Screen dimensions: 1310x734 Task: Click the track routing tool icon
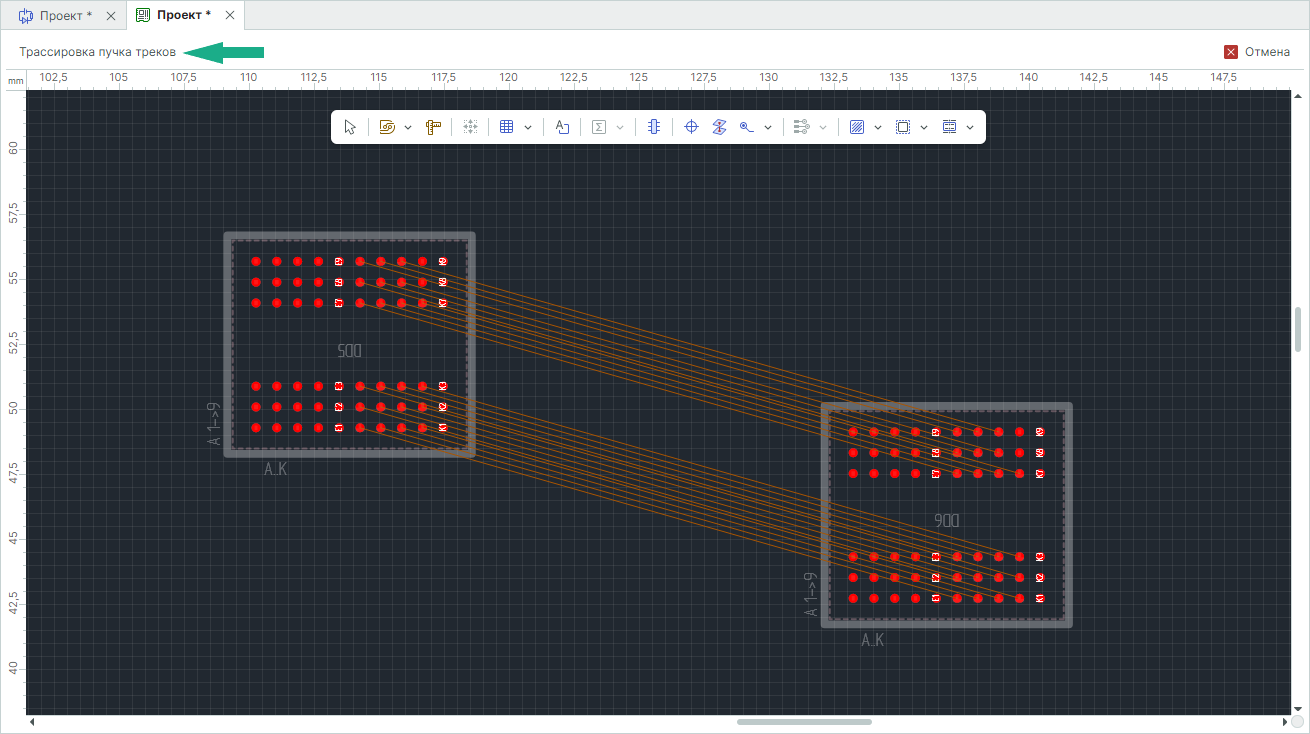coord(387,127)
